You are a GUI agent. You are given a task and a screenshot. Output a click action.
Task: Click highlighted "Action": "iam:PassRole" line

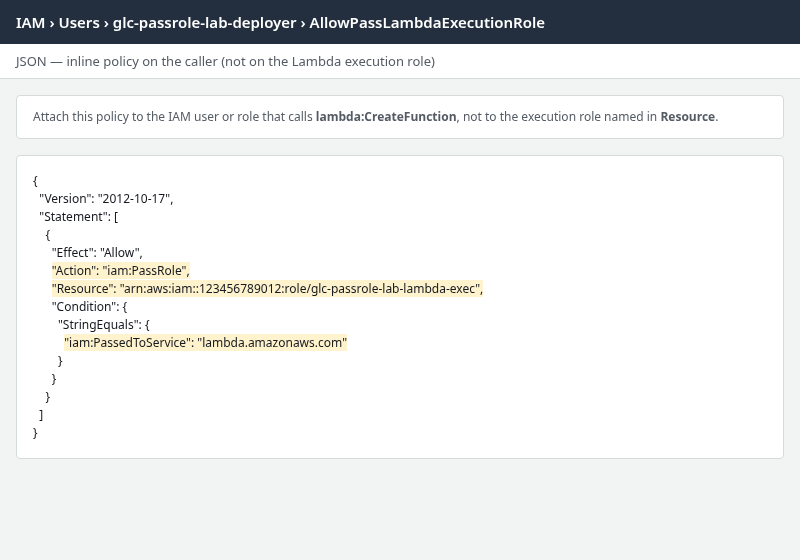(x=120, y=270)
